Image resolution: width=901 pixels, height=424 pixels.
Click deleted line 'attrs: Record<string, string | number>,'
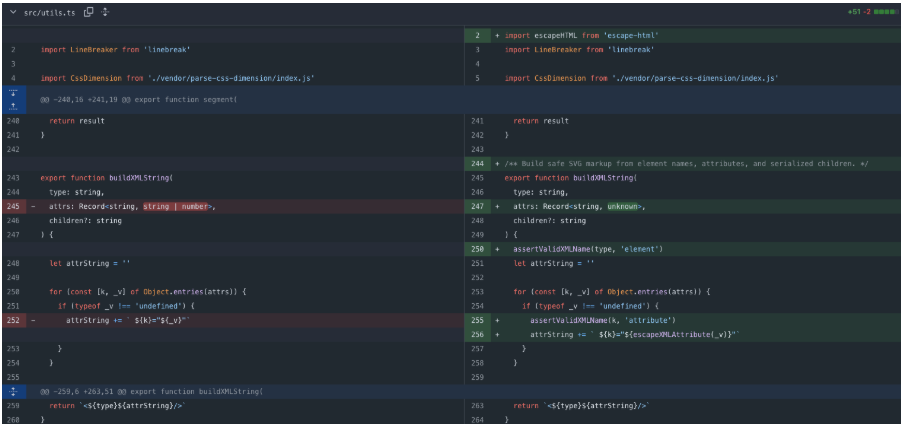233,206
